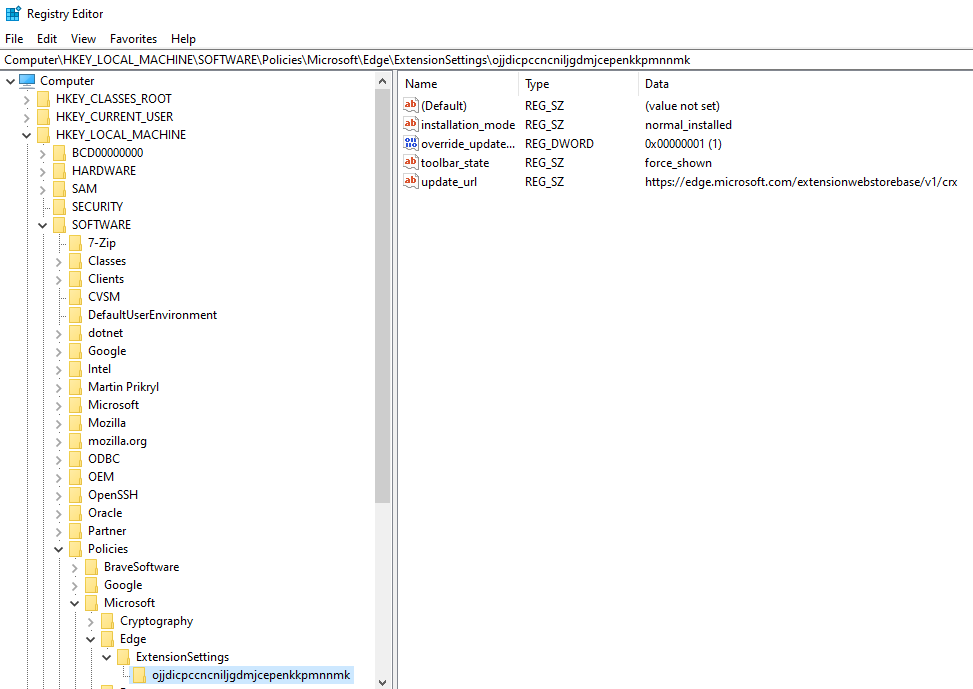
Task: Collapse HKEY_LOCAL_MACHINE node
Action: point(26,135)
